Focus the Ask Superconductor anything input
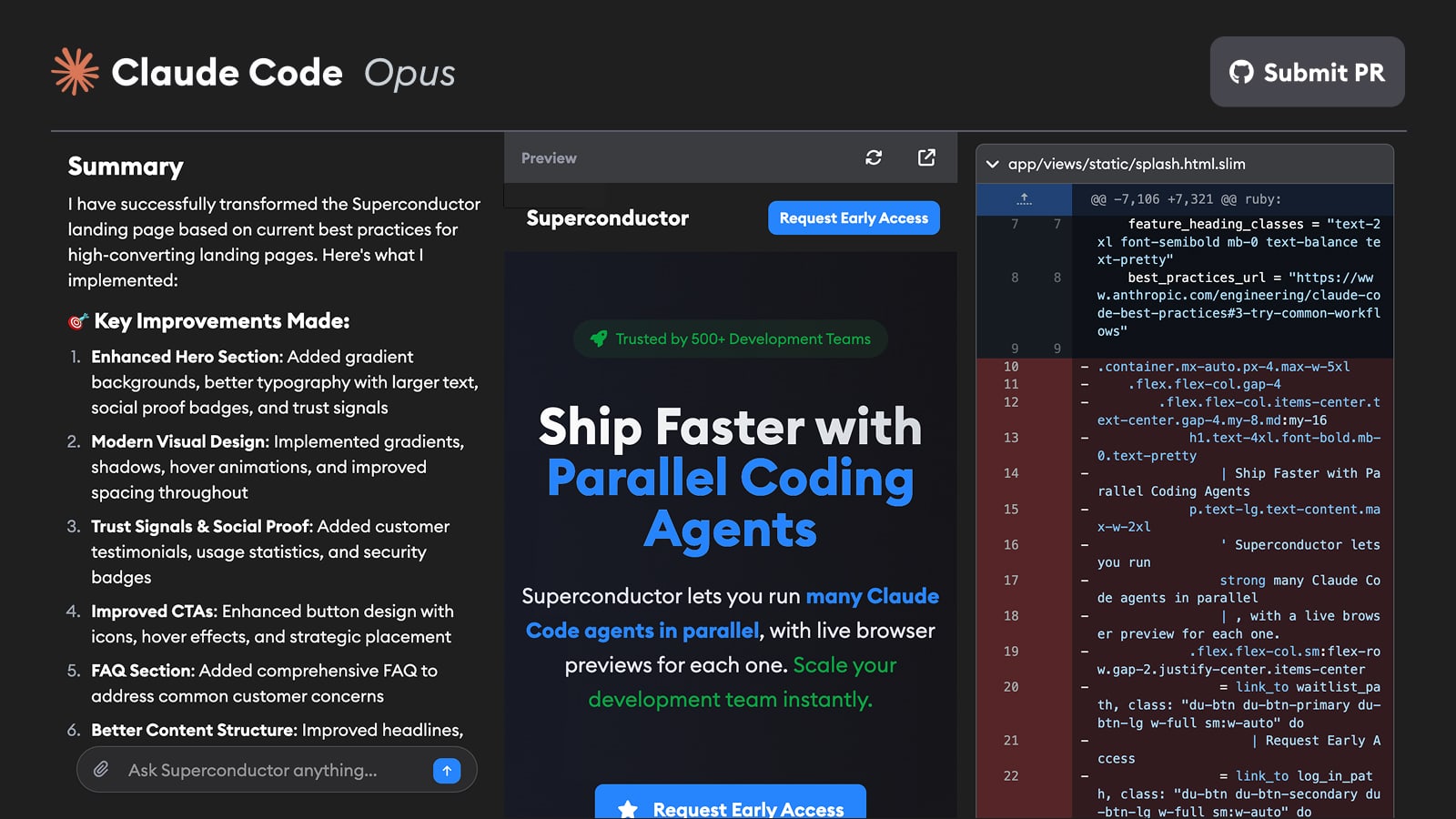 click(x=277, y=770)
